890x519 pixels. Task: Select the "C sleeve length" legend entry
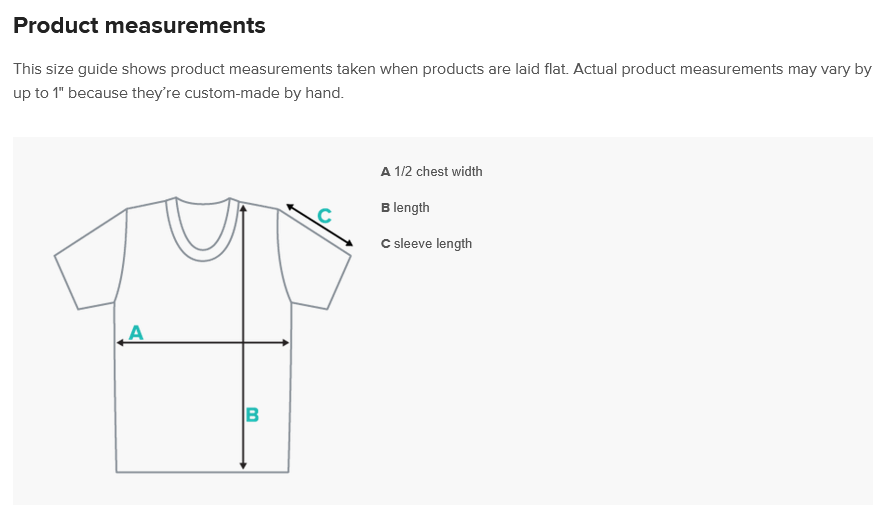[x=426, y=244]
